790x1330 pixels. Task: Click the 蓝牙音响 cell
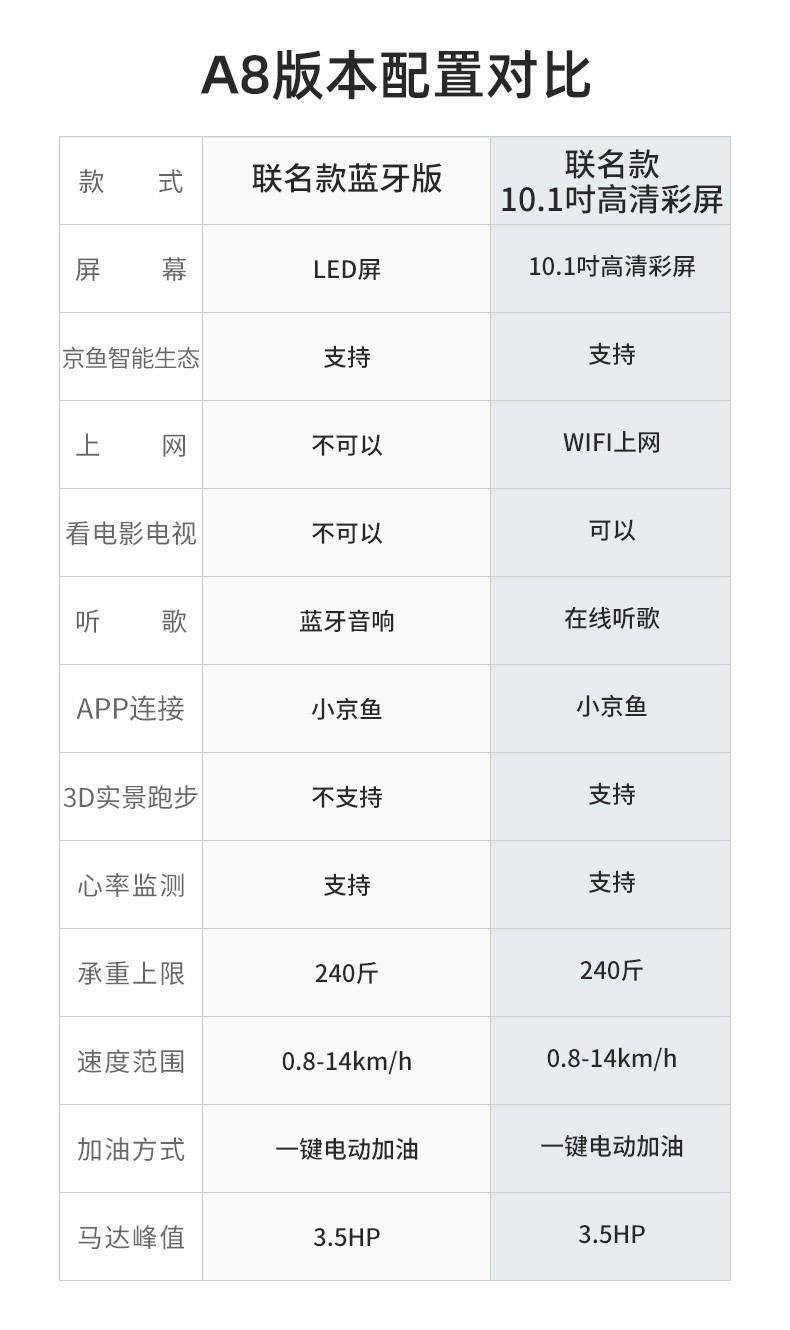coord(347,621)
